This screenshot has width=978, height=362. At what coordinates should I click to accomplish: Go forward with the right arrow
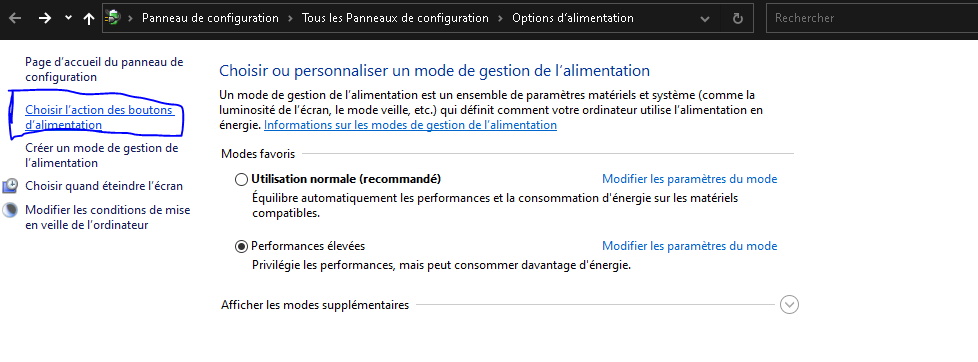click(x=44, y=18)
